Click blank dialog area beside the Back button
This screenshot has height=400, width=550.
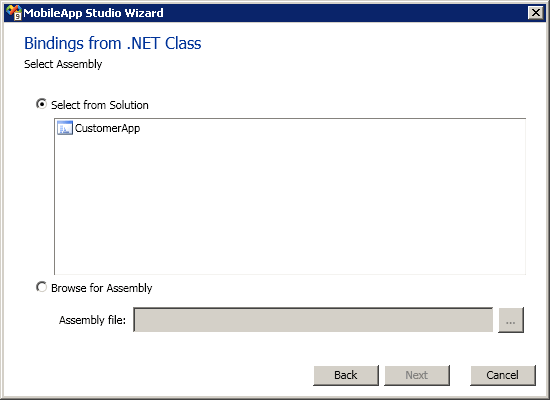click(175, 375)
